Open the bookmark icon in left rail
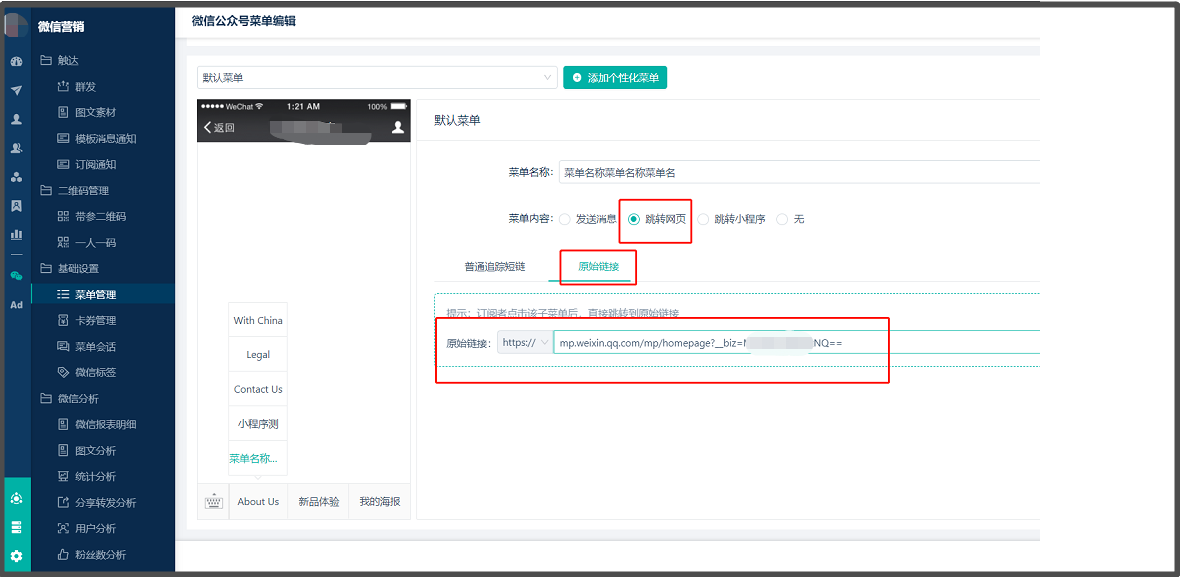1180x577 pixels. pos(16,205)
